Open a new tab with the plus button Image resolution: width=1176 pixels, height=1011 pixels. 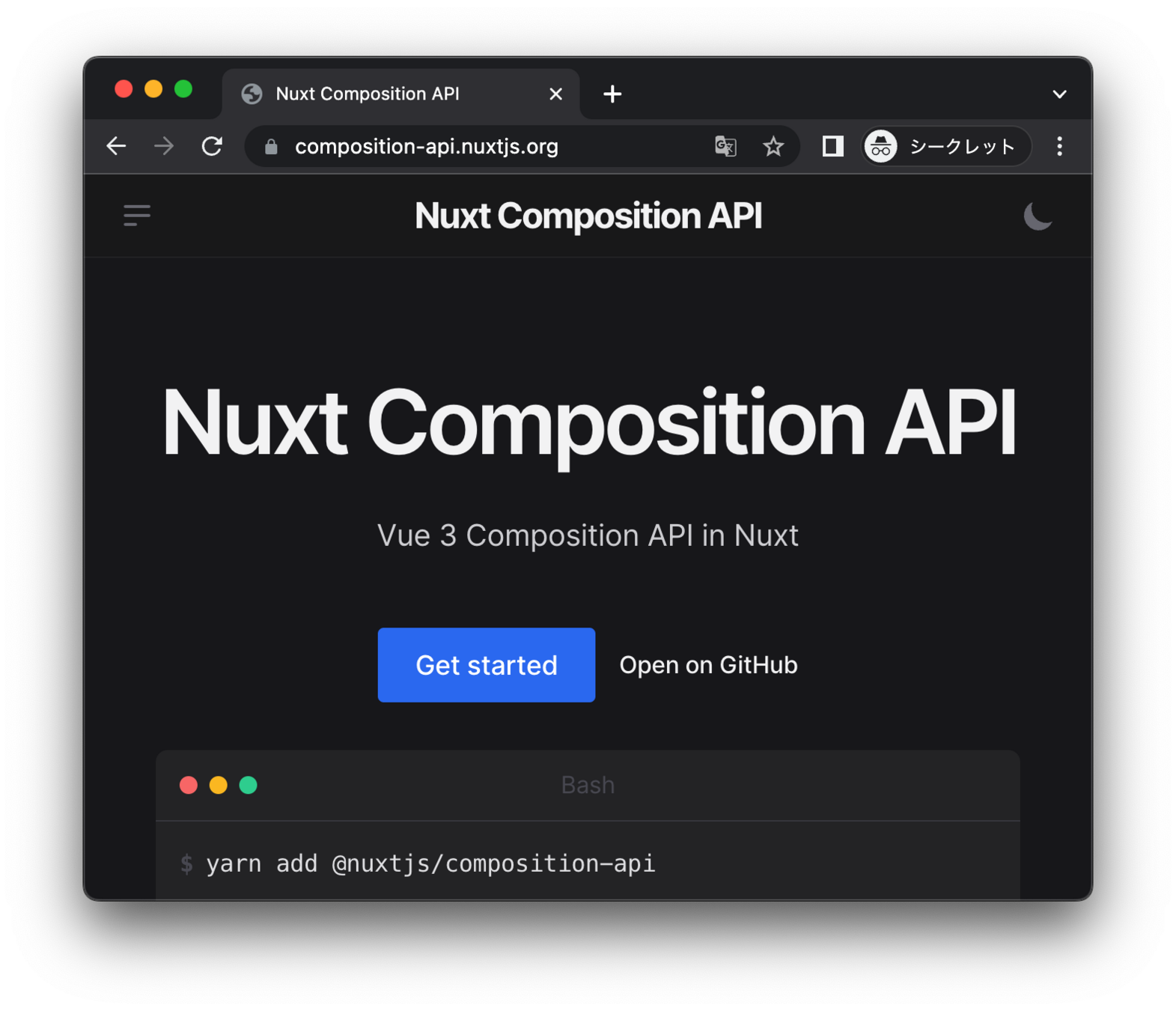pyautogui.click(x=612, y=94)
